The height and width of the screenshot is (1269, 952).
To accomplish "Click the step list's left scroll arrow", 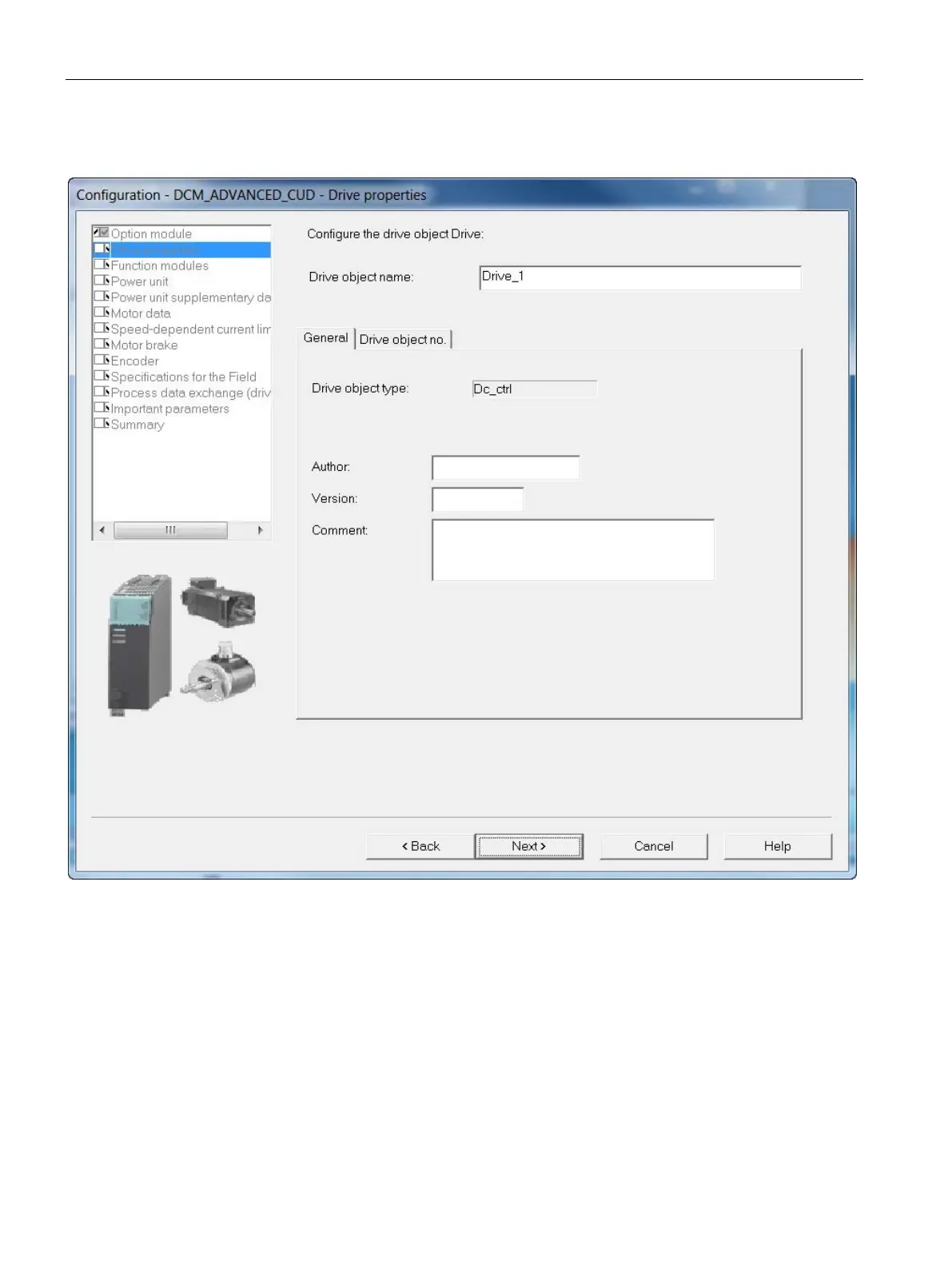I will (102, 530).
